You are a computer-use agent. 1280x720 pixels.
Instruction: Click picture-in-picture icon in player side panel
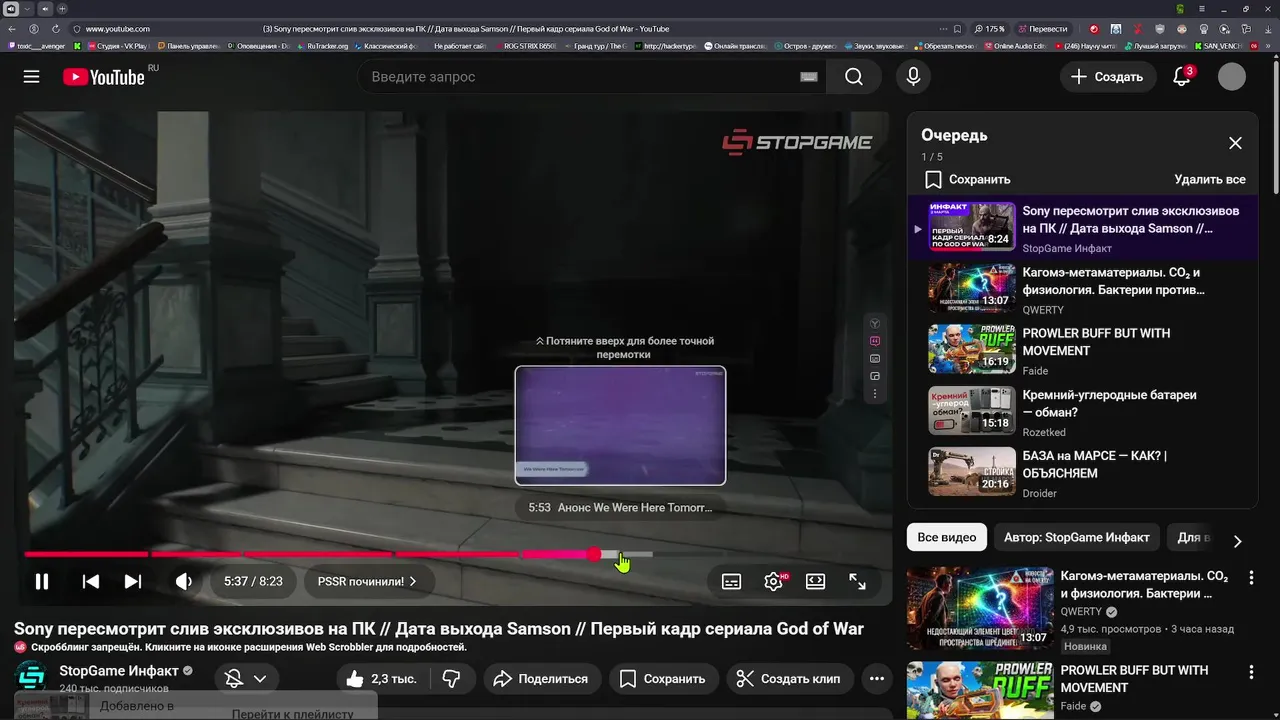[x=875, y=376]
